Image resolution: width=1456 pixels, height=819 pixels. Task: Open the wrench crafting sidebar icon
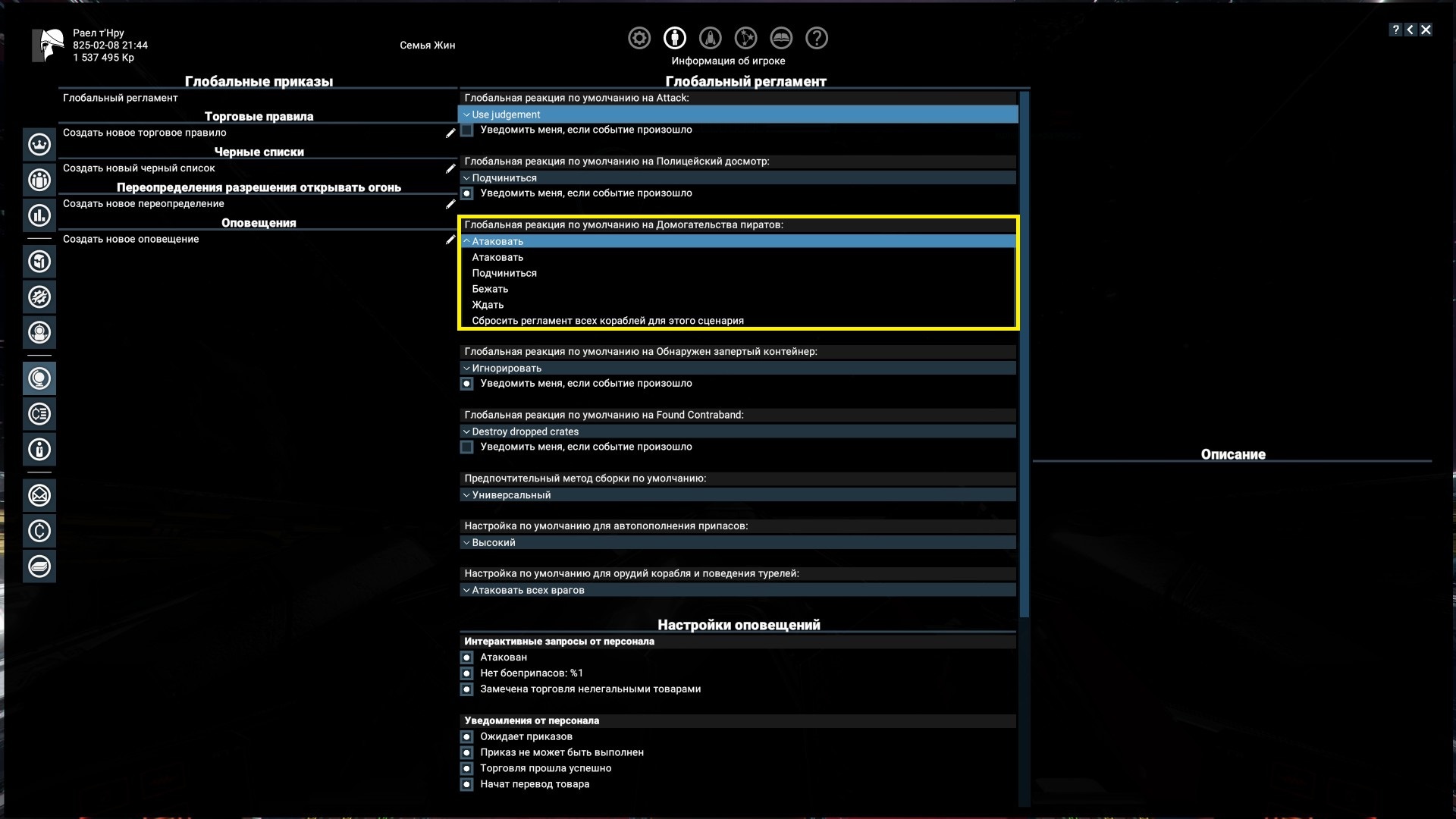click(x=39, y=297)
